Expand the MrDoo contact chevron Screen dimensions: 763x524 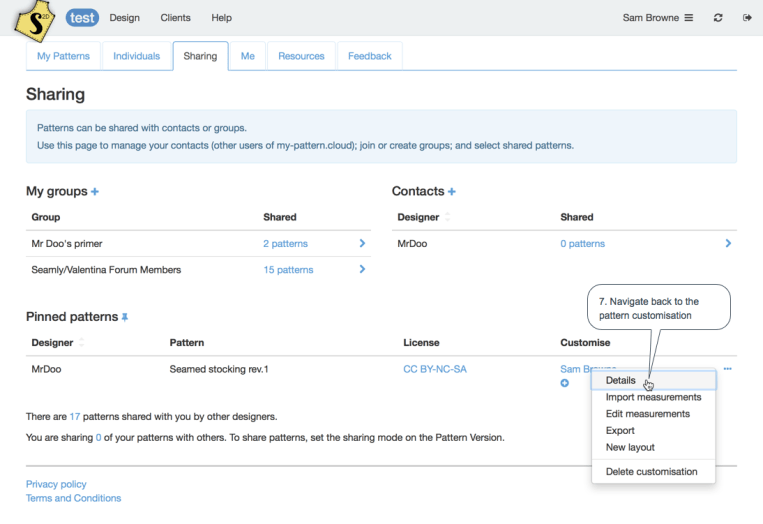point(728,243)
